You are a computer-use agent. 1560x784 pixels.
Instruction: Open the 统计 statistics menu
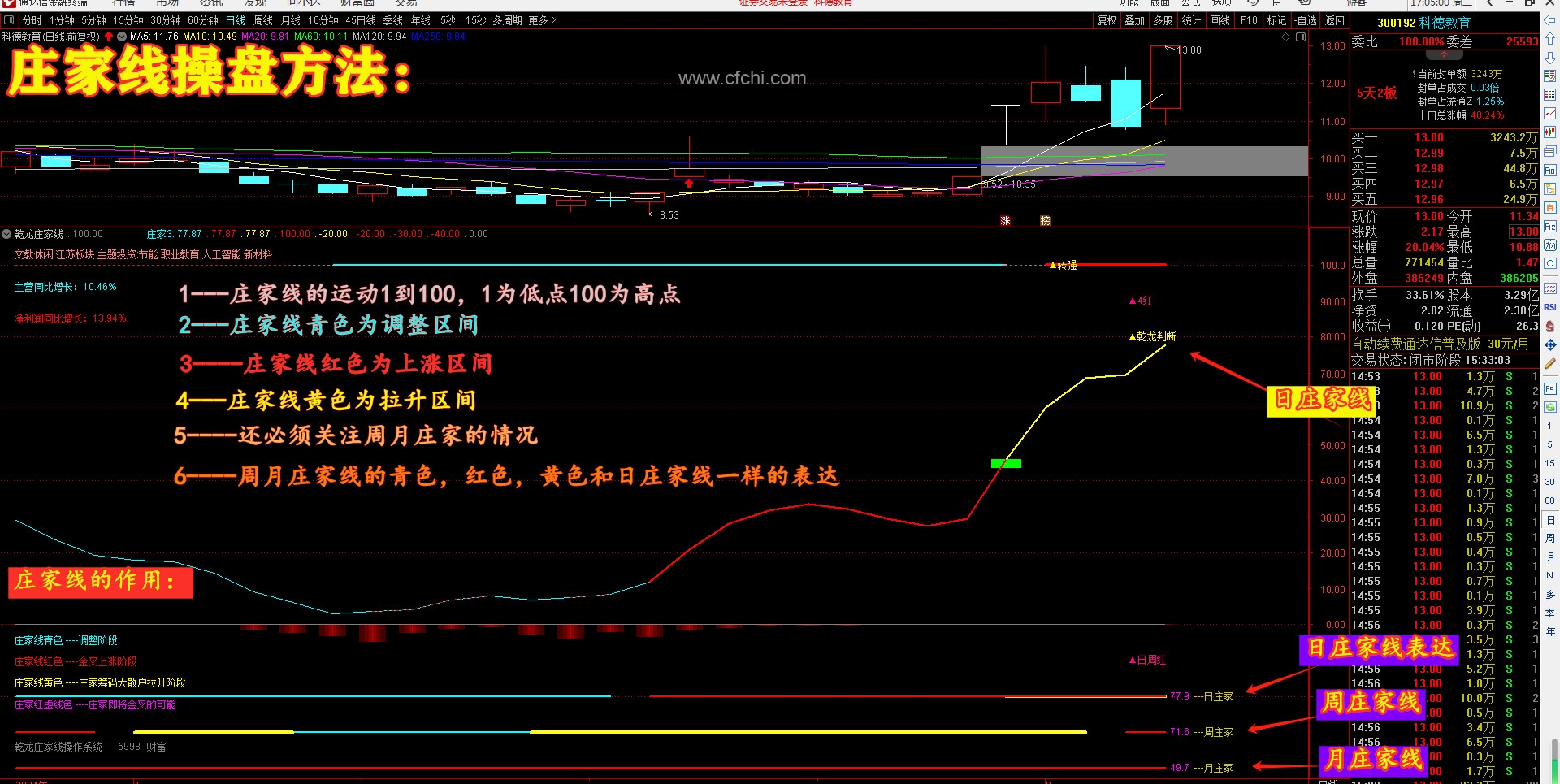[x=1191, y=20]
